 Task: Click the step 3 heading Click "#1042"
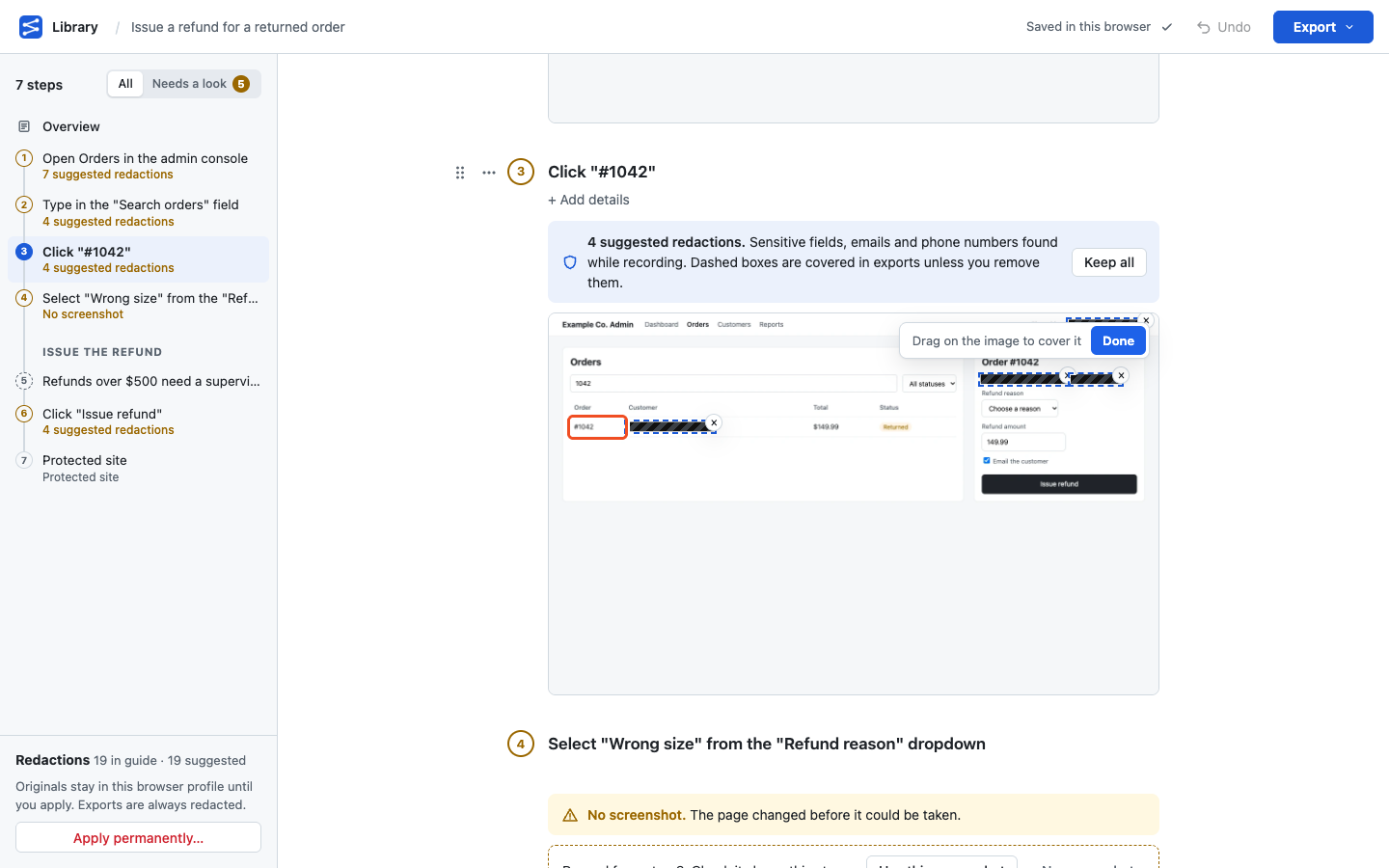(x=602, y=172)
